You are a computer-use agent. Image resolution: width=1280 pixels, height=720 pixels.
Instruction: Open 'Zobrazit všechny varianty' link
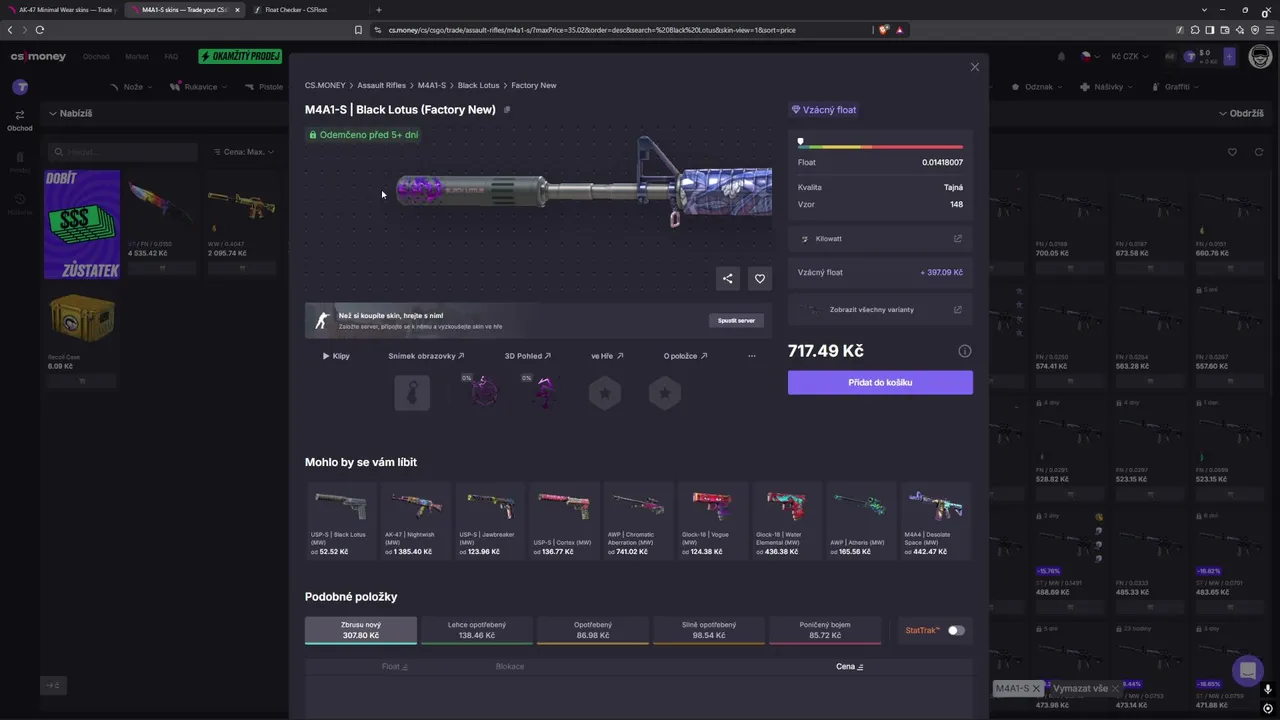point(880,310)
